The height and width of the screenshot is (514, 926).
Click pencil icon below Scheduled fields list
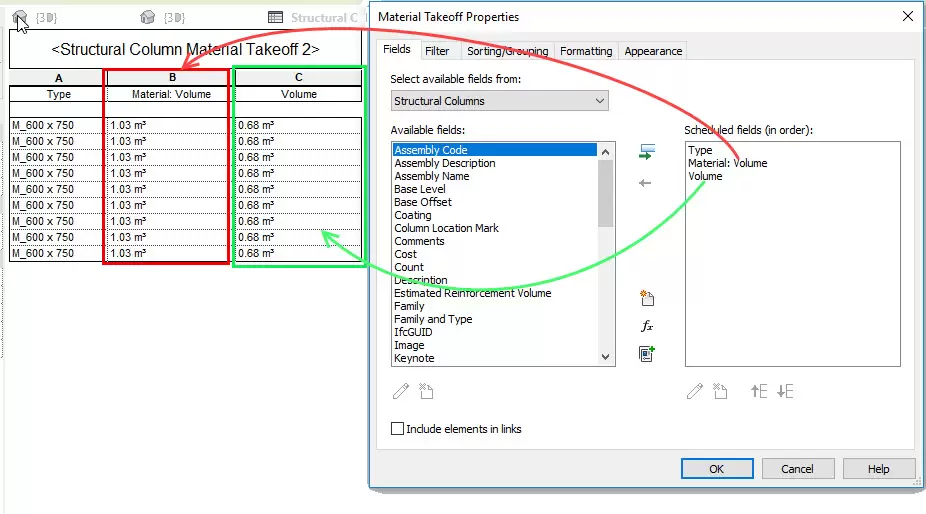pyautogui.click(x=695, y=392)
